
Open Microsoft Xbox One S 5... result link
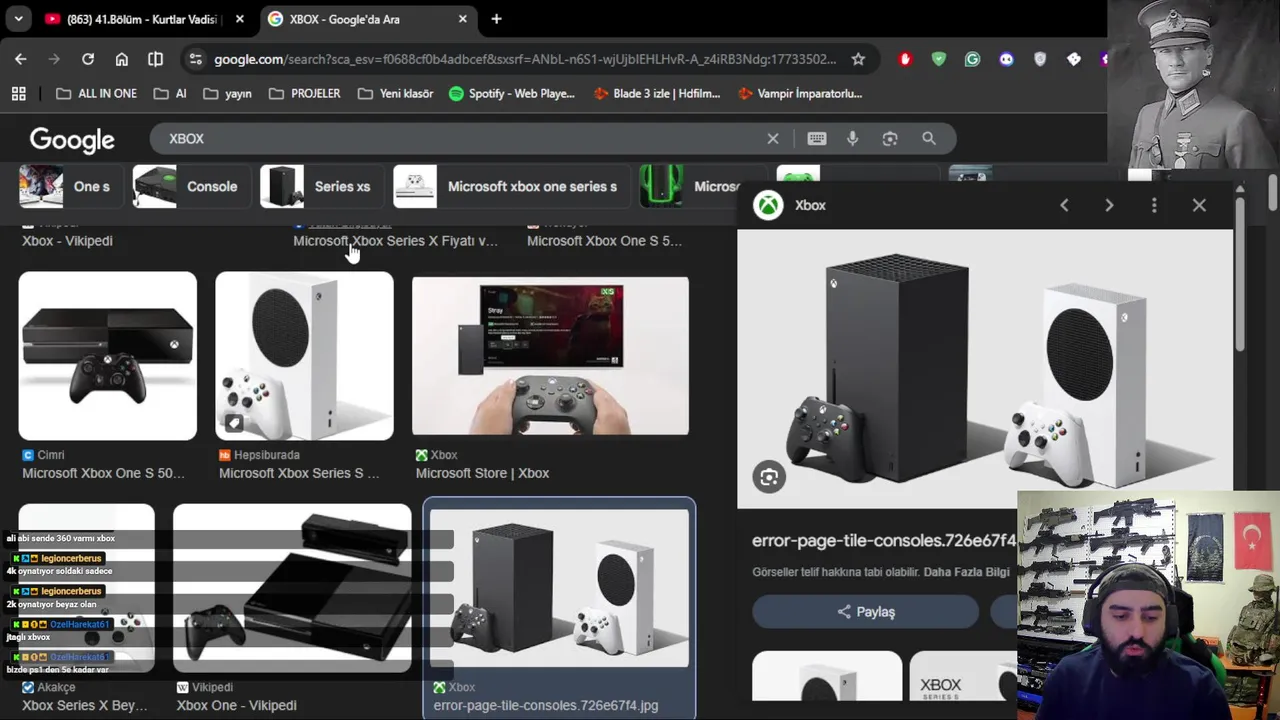point(604,241)
